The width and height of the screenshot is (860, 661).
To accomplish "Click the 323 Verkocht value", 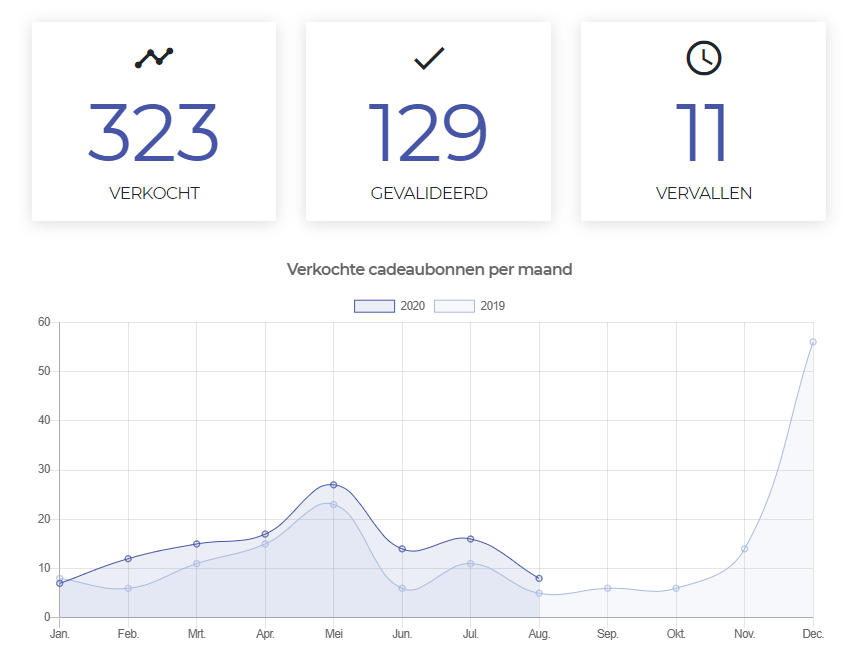I will tap(154, 133).
